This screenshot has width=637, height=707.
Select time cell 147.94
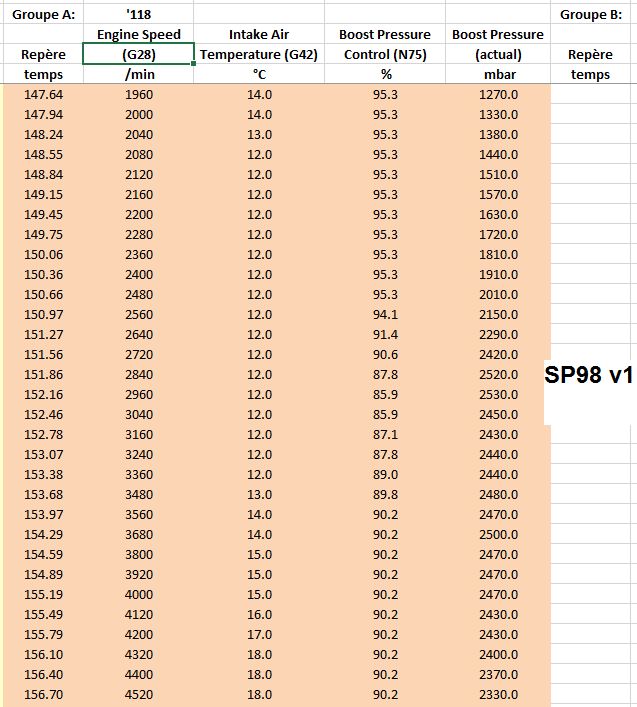pyautogui.click(x=43, y=114)
